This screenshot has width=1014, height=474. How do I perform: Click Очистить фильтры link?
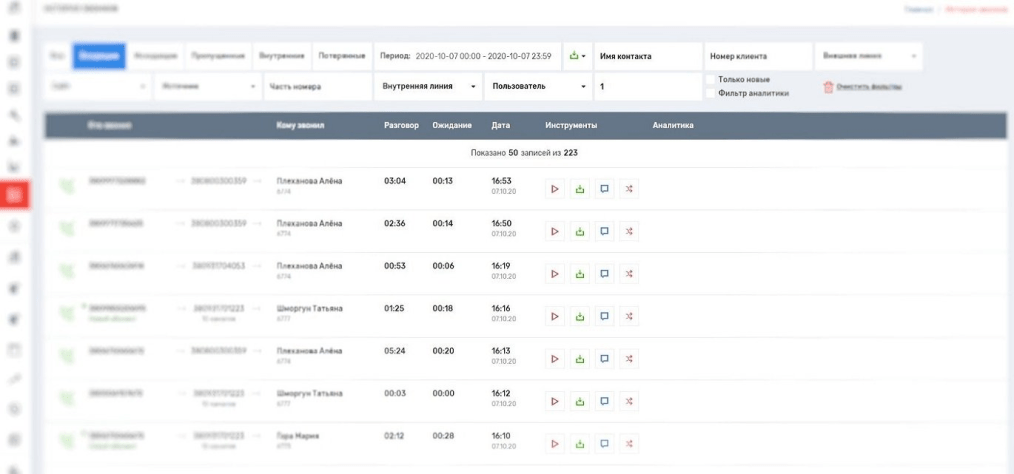pyautogui.click(x=868, y=87)
